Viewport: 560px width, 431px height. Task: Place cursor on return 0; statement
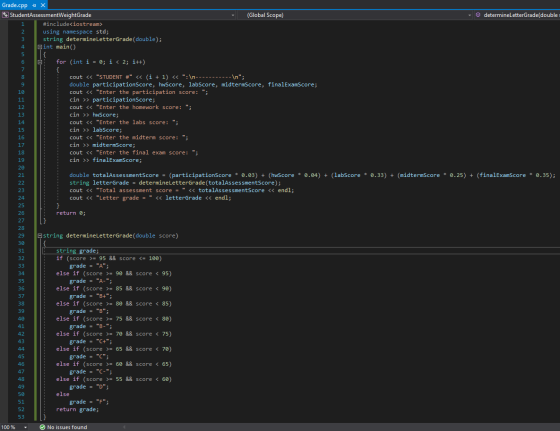point(71,213)
